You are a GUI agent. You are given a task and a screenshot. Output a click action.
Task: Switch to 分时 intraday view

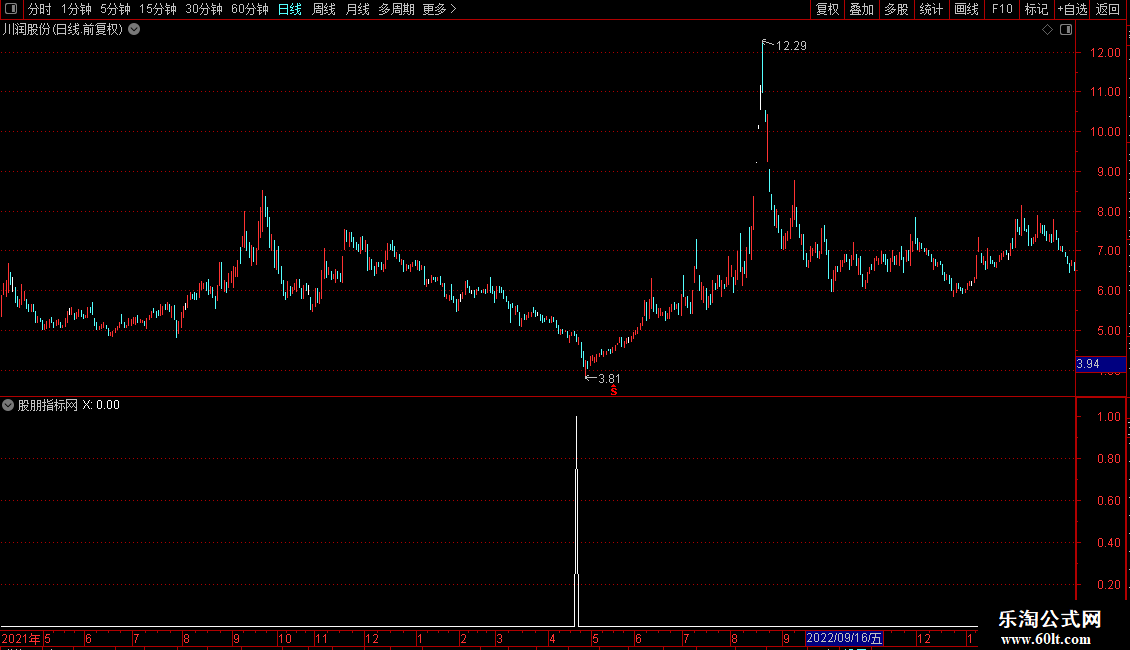point(40,9)
